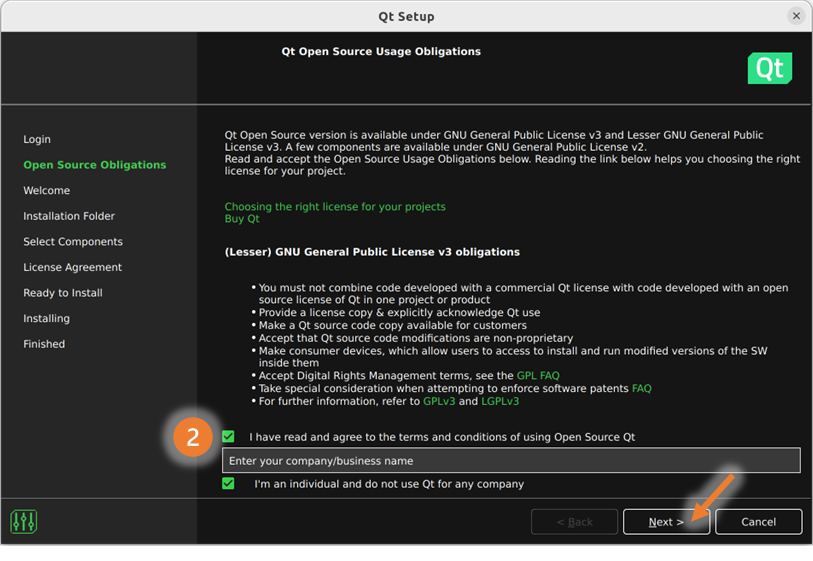Image resolution: width=813 pixels, height=561 pixels.
Task: Open the LGPLv3 link
Action: 500,401
